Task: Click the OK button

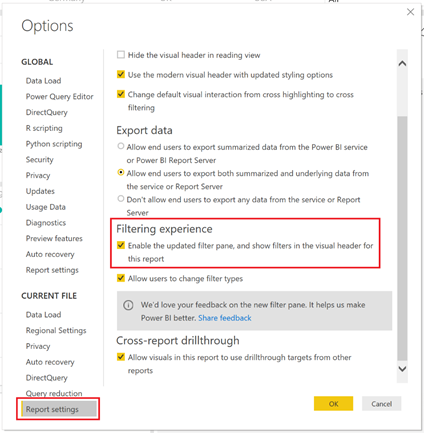Action: (x=333, y=404)
